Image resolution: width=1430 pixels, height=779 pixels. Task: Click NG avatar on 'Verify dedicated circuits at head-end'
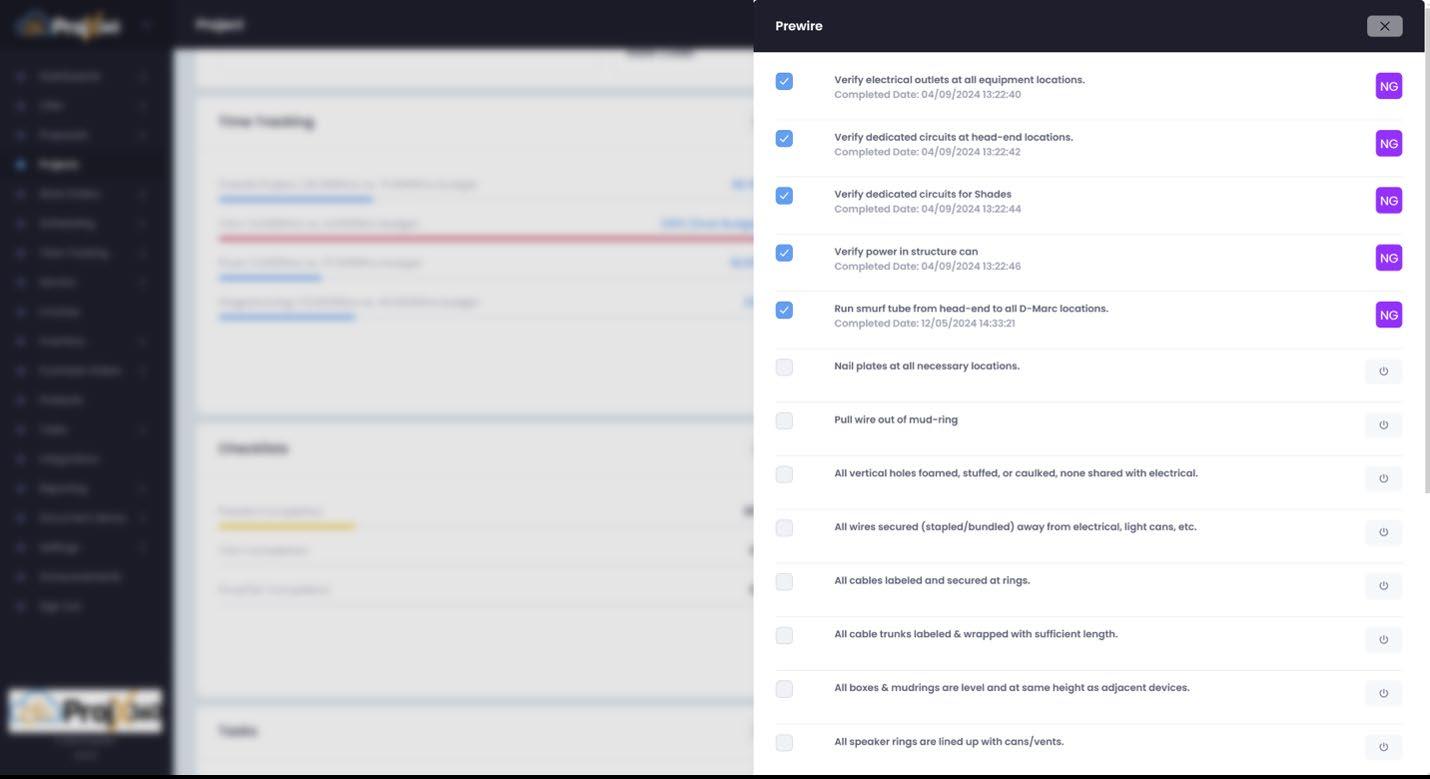1389,144
